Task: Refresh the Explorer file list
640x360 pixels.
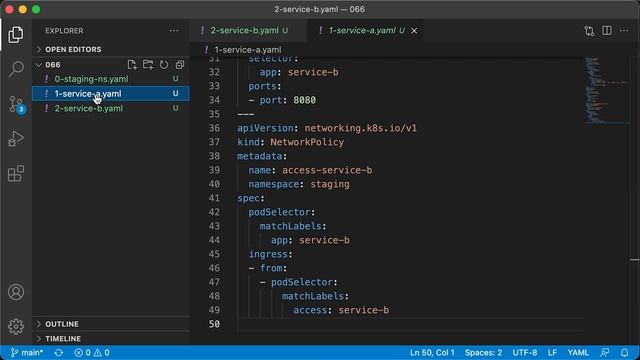Action: [x=164, y=64]
